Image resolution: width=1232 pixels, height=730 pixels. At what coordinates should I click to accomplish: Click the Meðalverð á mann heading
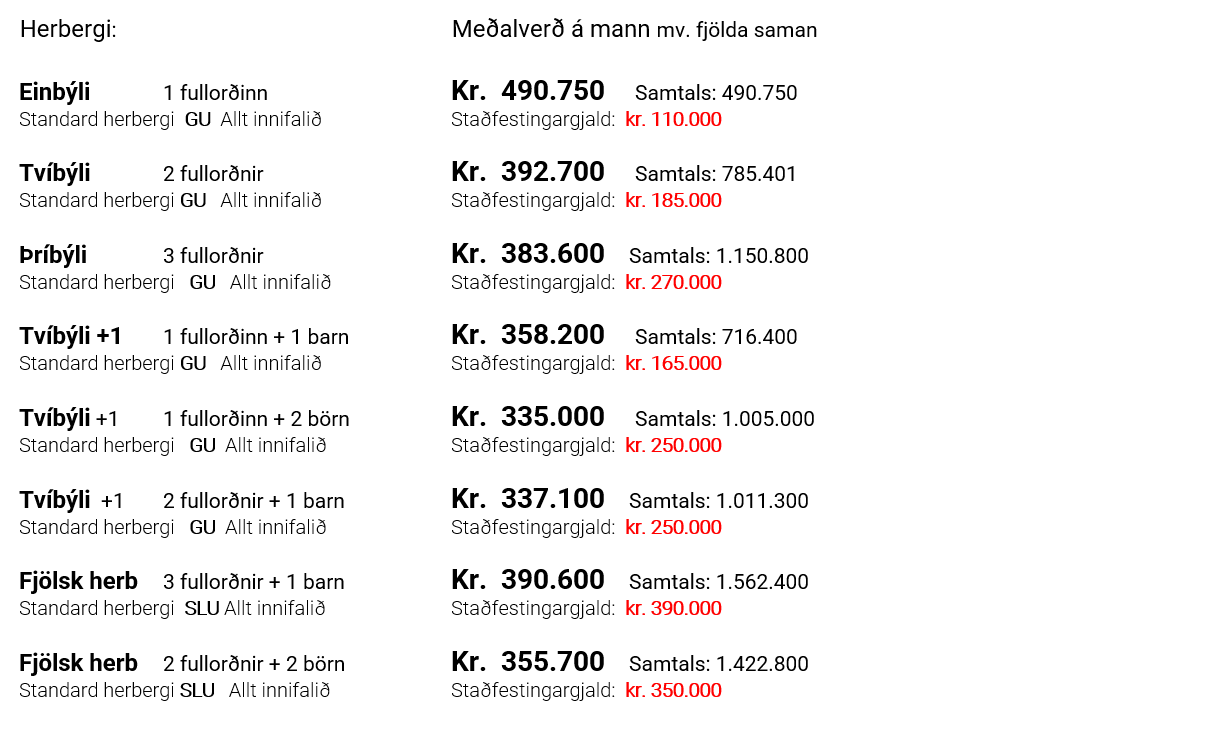[551, 30]
